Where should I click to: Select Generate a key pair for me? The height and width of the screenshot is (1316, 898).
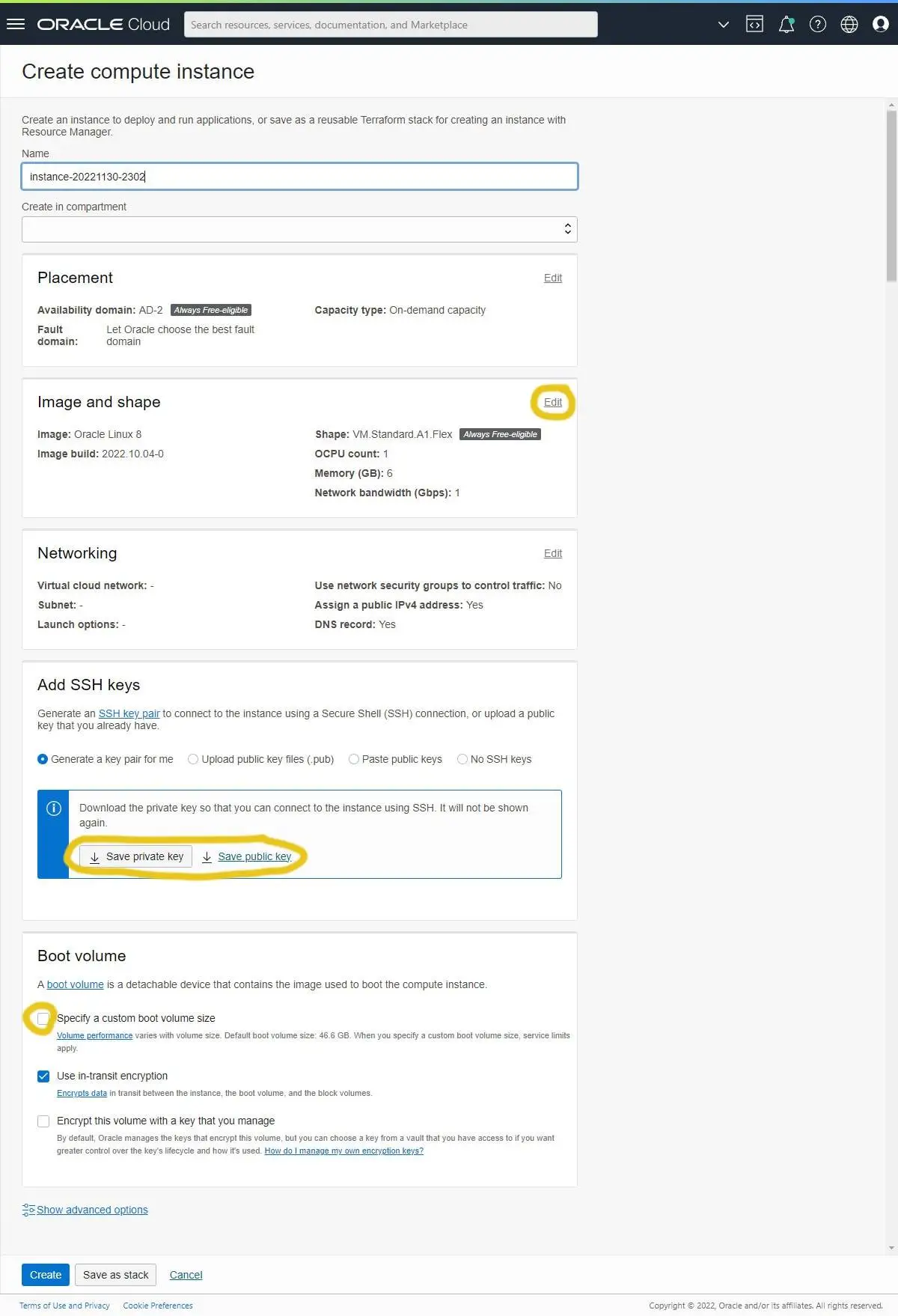43,759
